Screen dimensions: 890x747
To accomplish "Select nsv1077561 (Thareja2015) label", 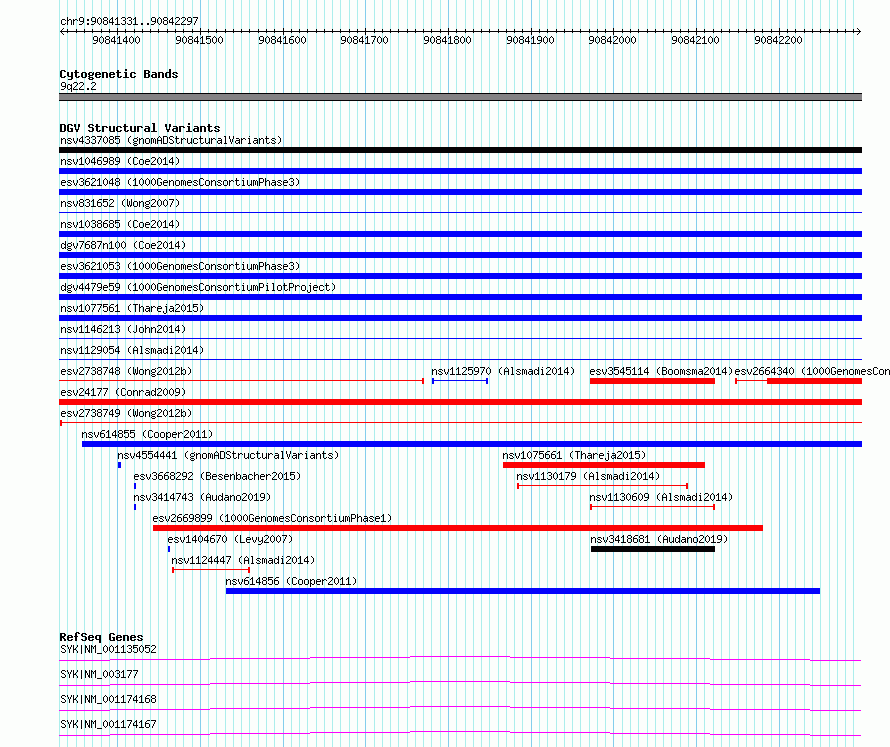I will tap(132, 308).
